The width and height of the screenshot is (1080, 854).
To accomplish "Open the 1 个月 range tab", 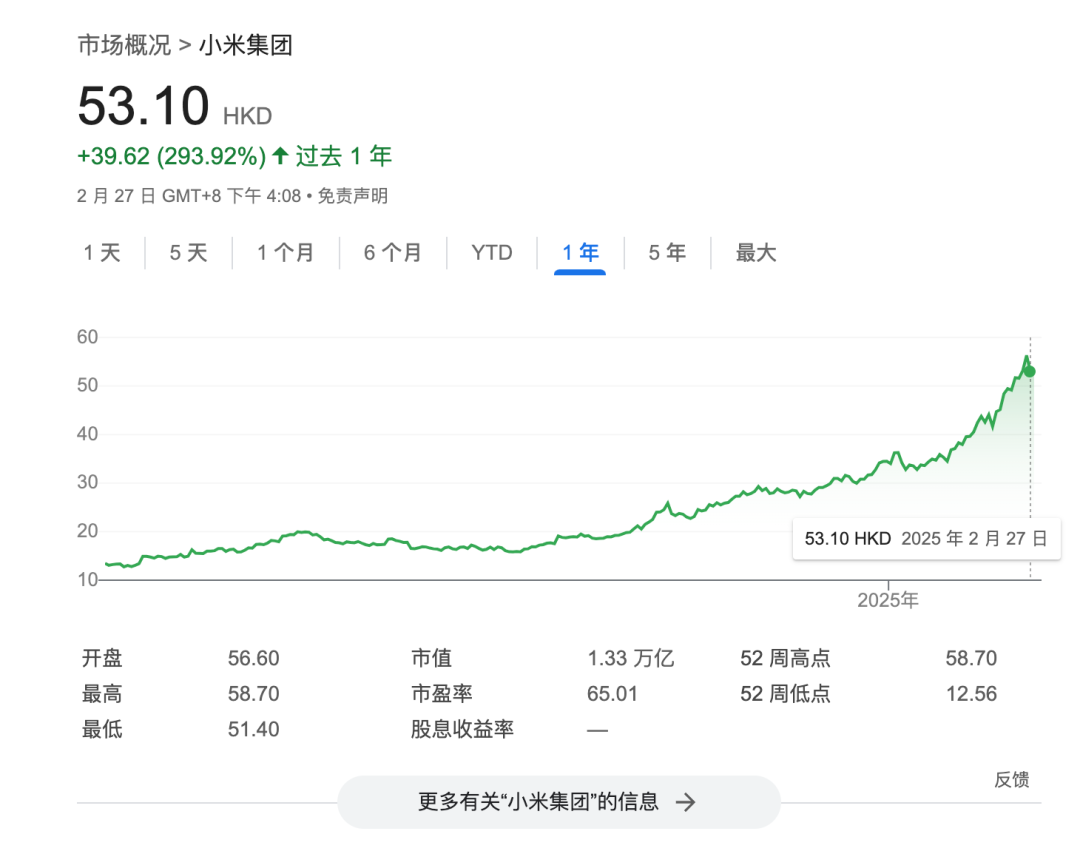I will pos(286,253).
